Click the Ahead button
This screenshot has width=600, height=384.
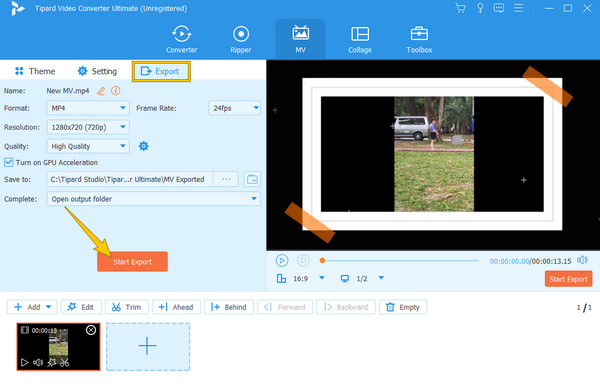click(176, 307)
